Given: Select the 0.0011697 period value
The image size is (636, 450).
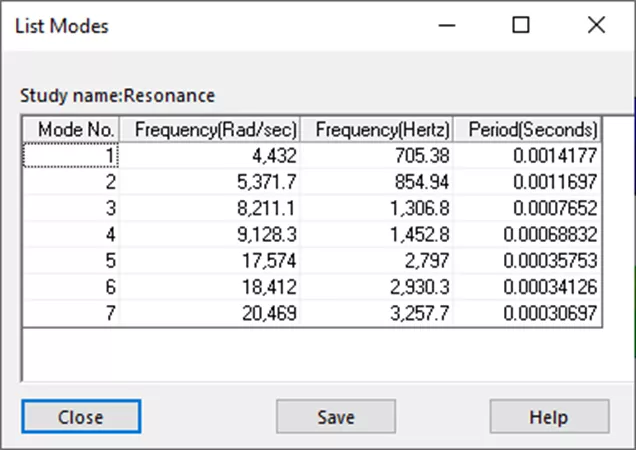Looking at the screenshot, I should [526, 183].
